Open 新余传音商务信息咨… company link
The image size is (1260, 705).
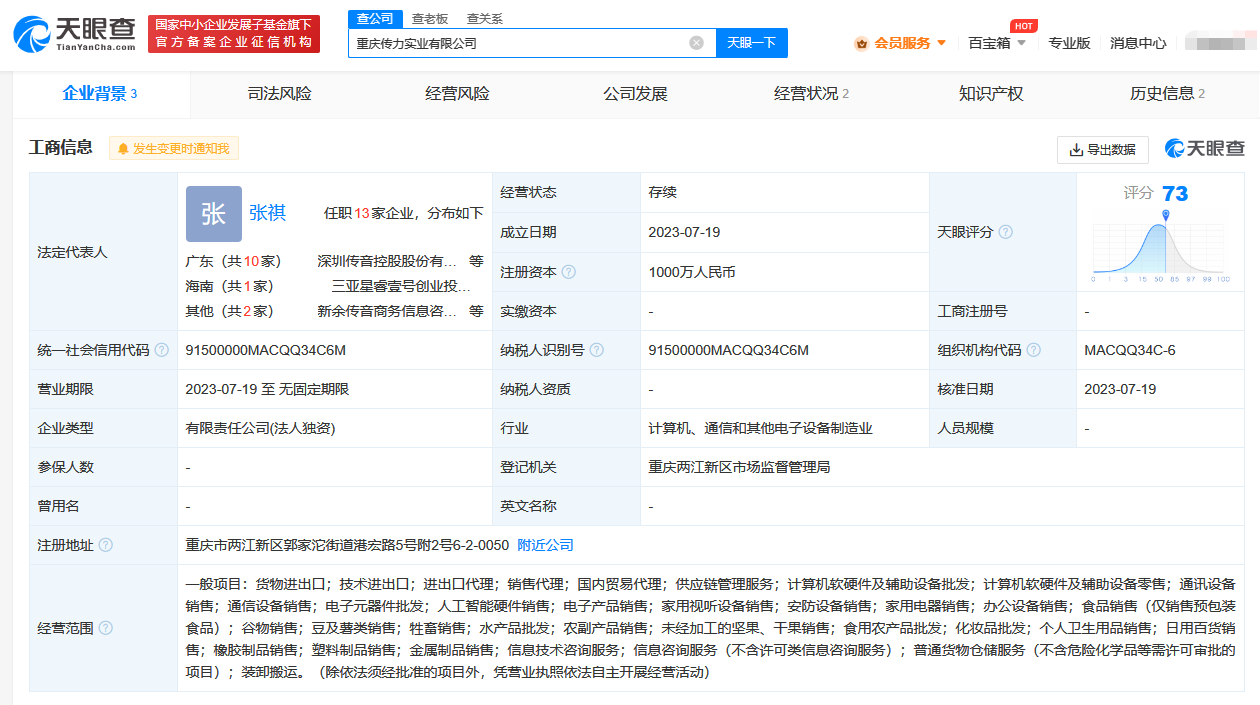pyautogui.click(x=387, y=311)
